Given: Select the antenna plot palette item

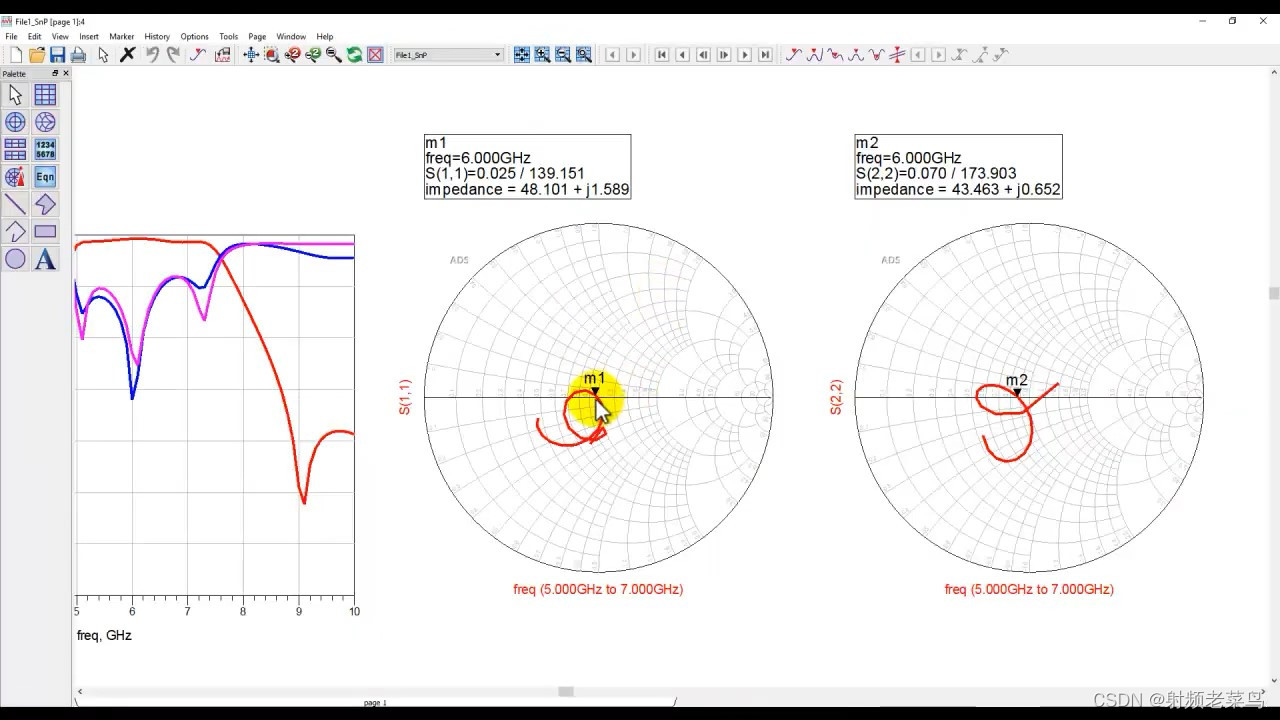Looking at the screenshot, I should coord(15,177).
